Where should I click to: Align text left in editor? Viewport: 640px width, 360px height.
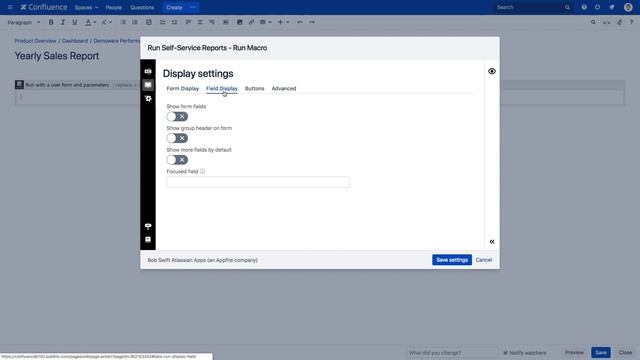click(188, 22)
